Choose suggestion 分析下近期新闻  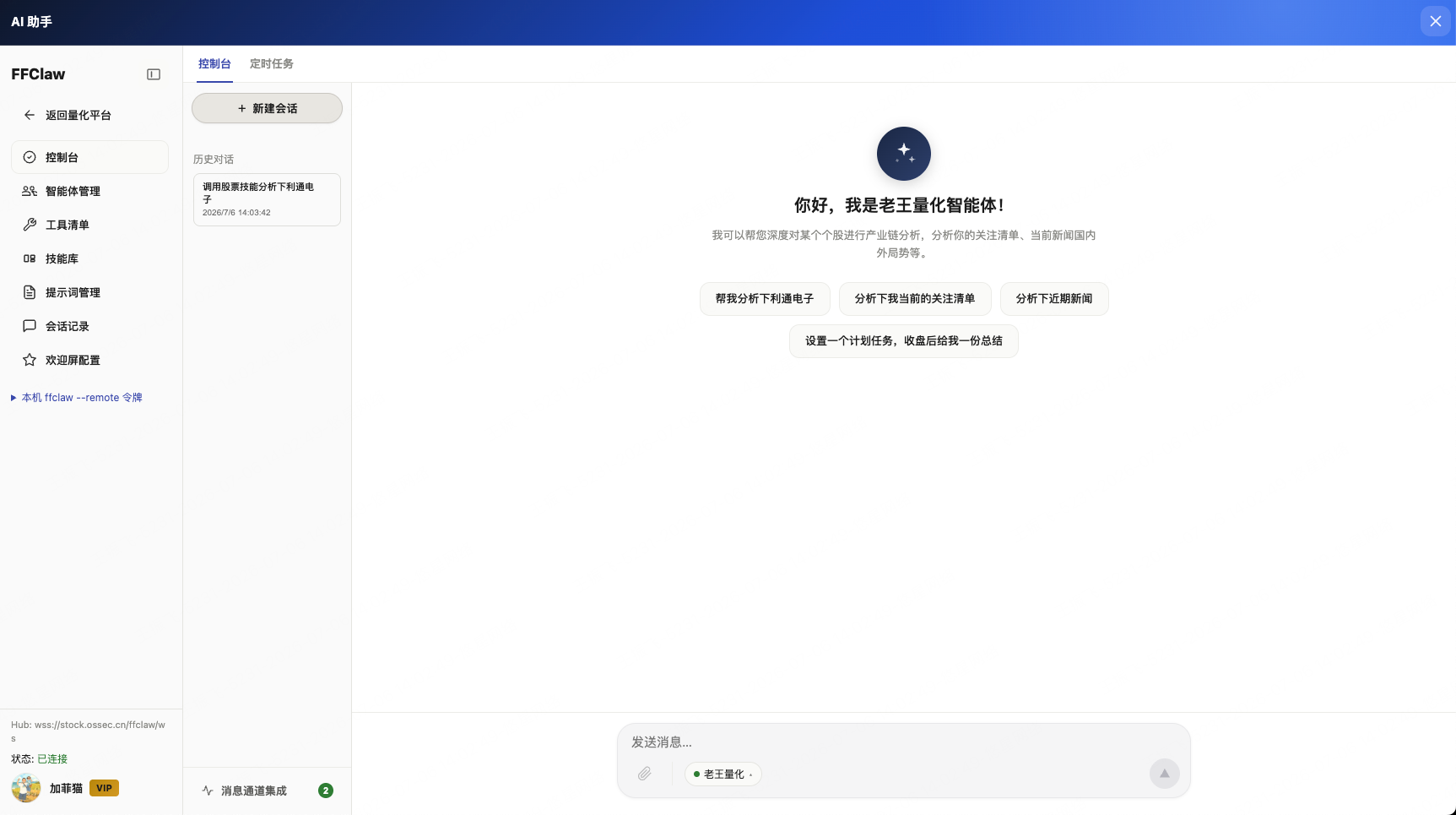(x=1054, y=299)
